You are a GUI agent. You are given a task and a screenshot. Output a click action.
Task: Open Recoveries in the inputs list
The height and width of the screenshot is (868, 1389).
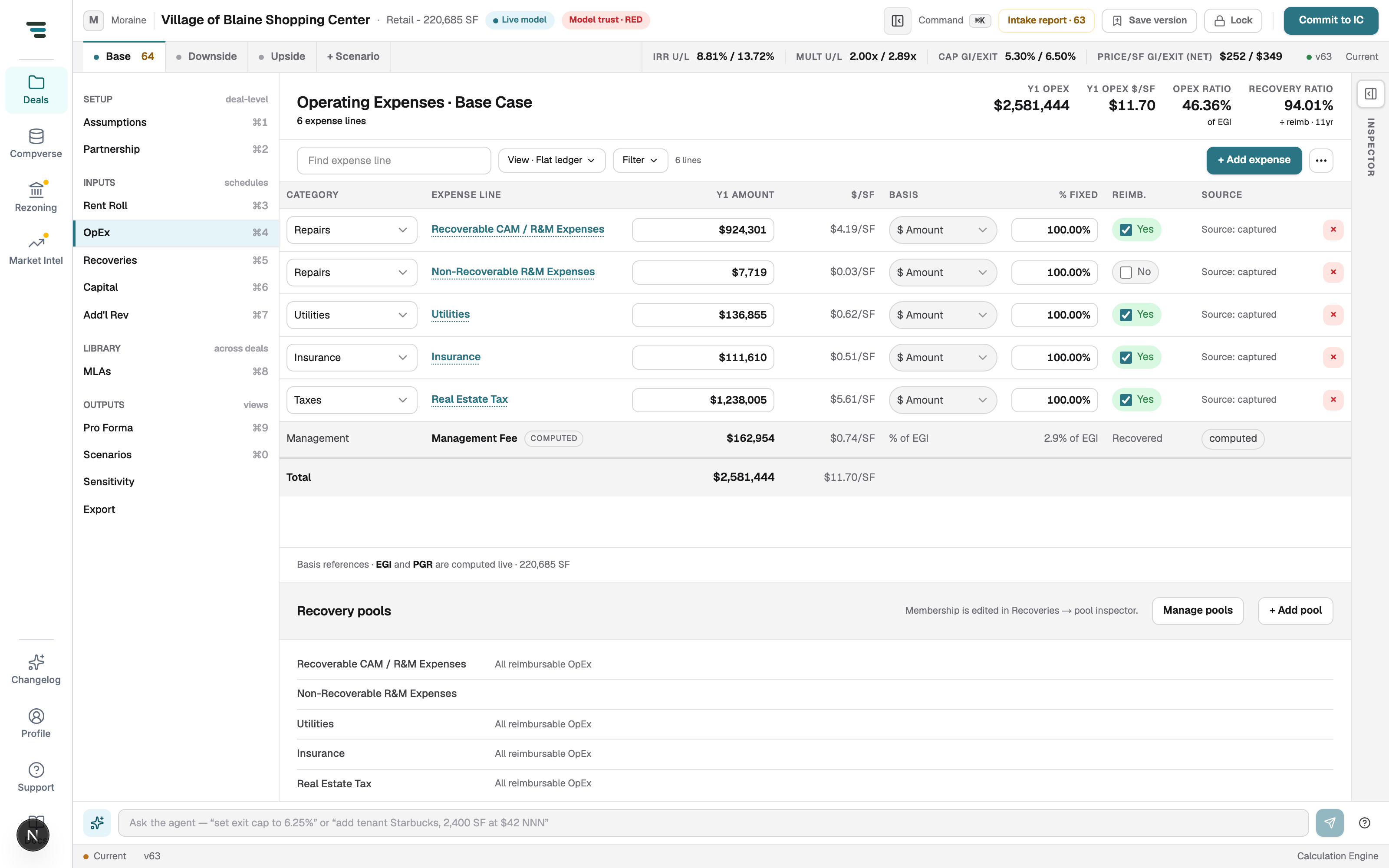click(176, 260)
